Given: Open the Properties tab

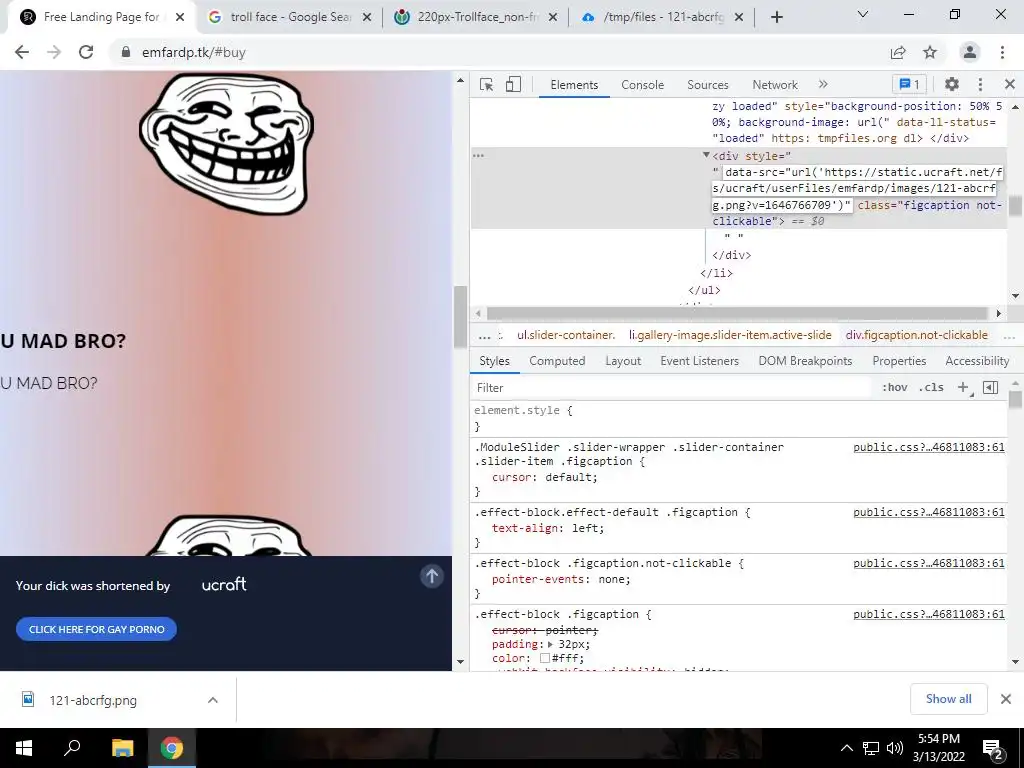Looking at the screenshot, I should [x=899, y=360].
